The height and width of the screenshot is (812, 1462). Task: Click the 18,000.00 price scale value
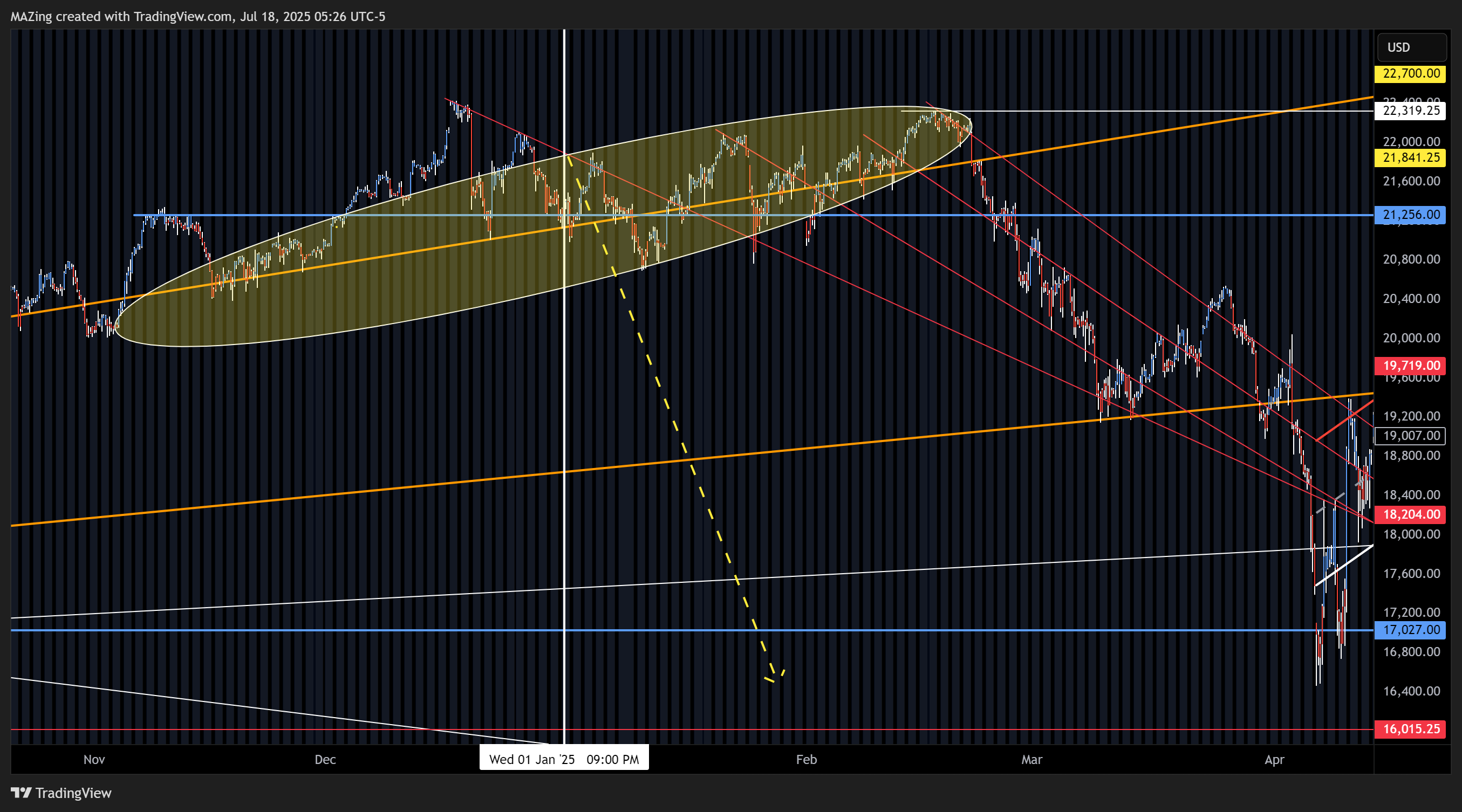pos(1411,535)
